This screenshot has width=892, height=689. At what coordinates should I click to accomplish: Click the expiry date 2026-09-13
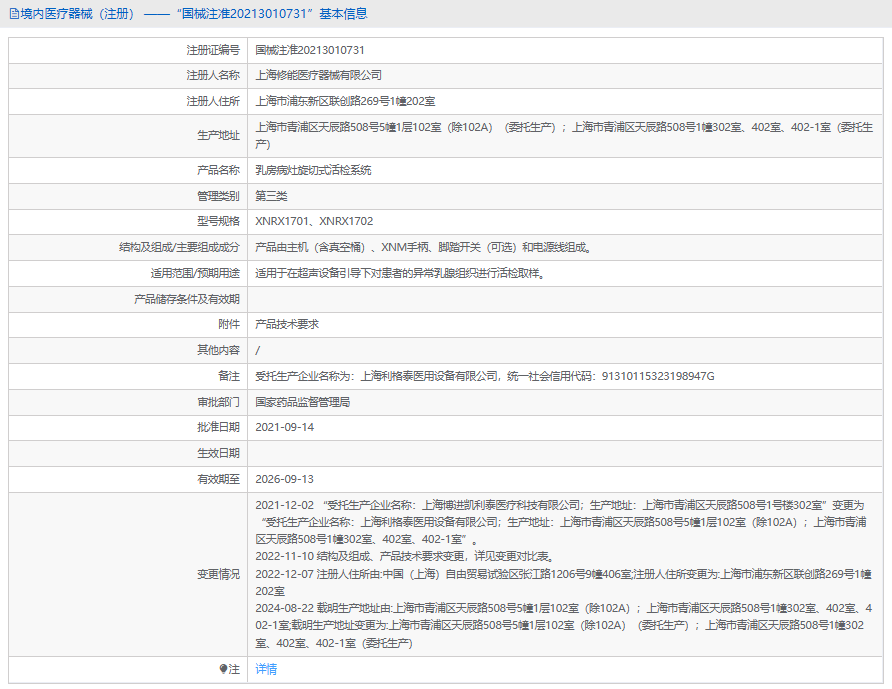[x=285, y=479]
